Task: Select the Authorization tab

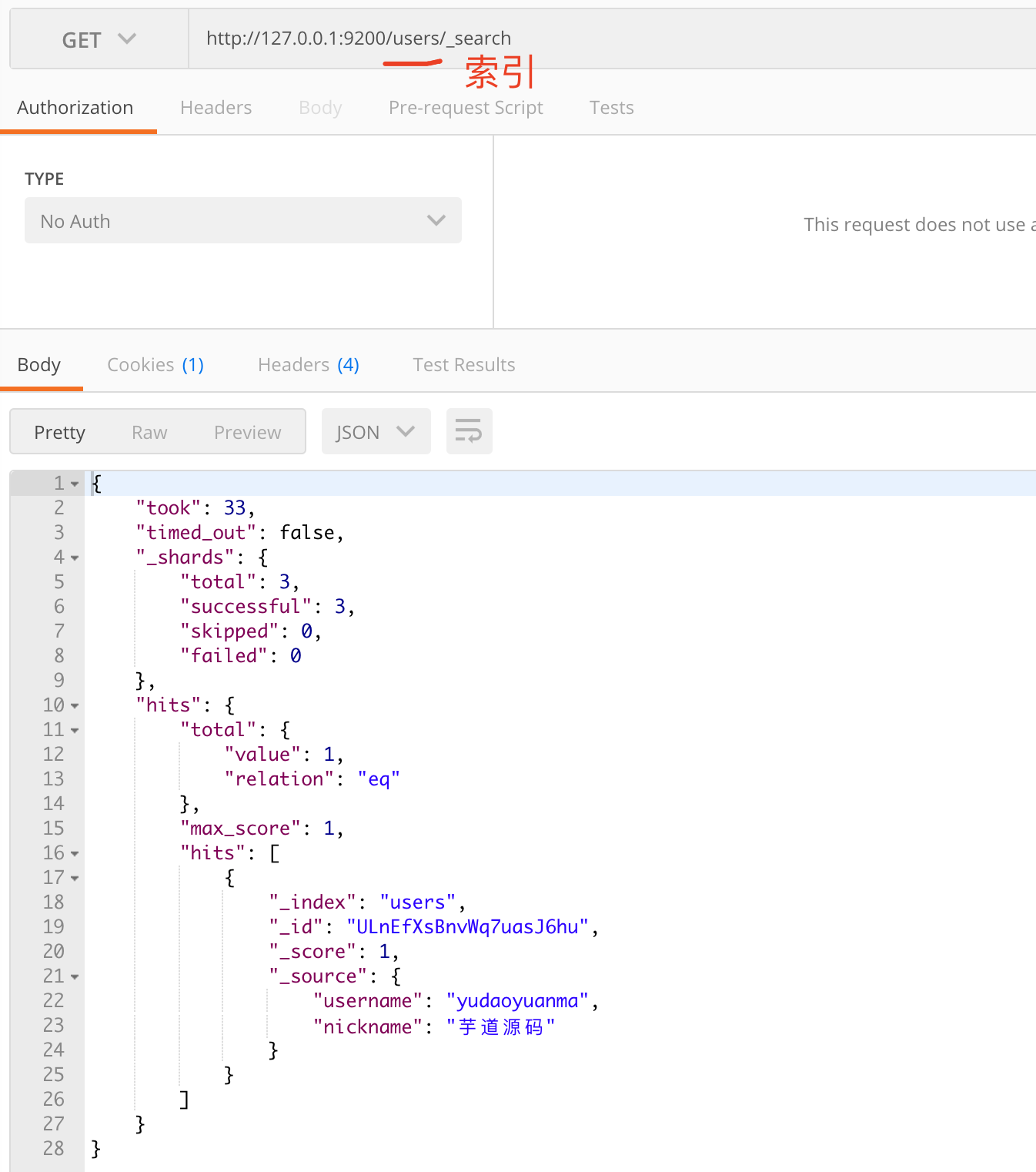Action: tap(75, 108)
